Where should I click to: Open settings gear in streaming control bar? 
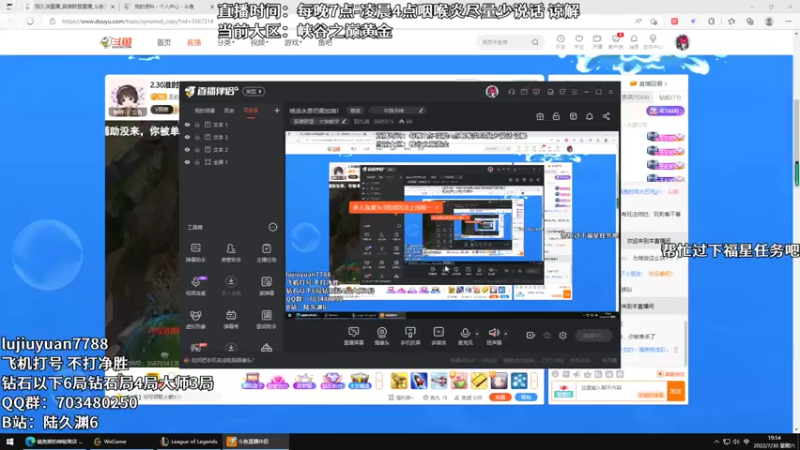point(563,335)
